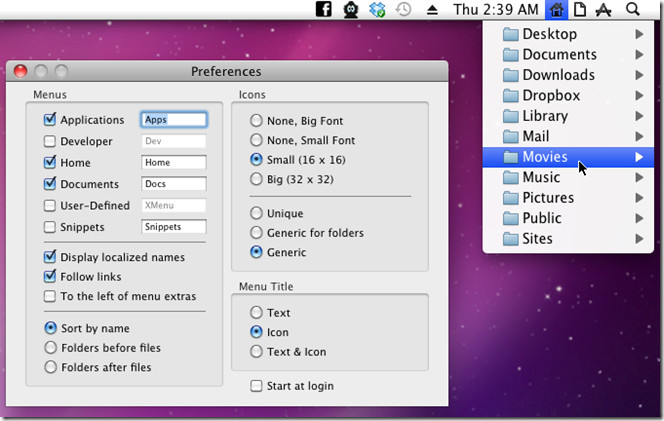Select Generic for folders
This screenshot has height=421, width=664.
pos(256,232)
